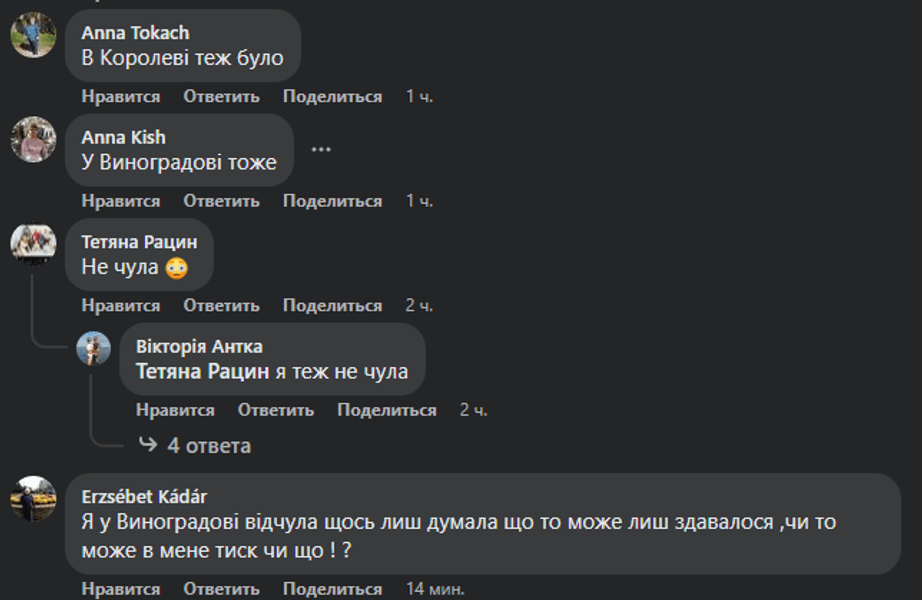Open Anna Kish's profile avatar
This screenshot has width=922, height=600.
pyautogui.click(x=33, y=139)
